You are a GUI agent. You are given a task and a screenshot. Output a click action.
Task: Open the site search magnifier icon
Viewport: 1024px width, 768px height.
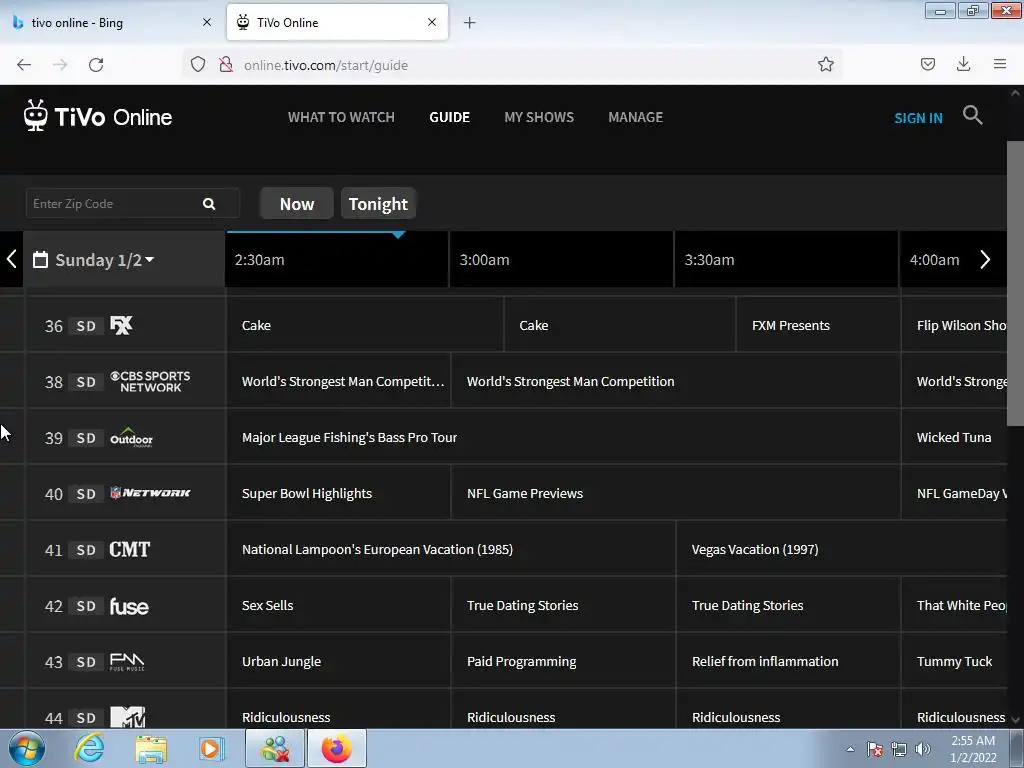coord(972,115)
